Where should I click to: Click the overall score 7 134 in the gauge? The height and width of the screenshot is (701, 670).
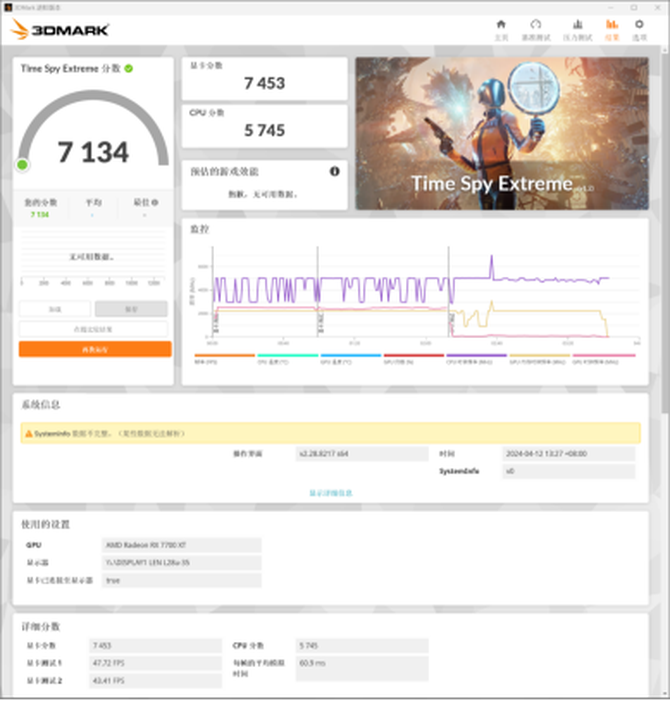(93, 152)
